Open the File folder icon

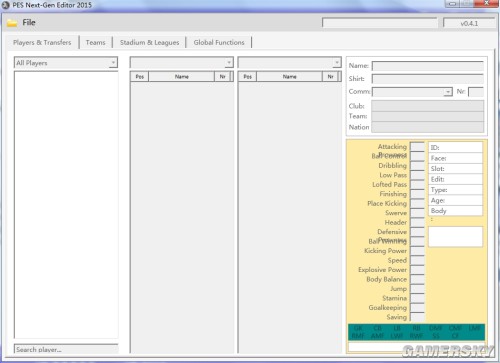click(12, 23)
